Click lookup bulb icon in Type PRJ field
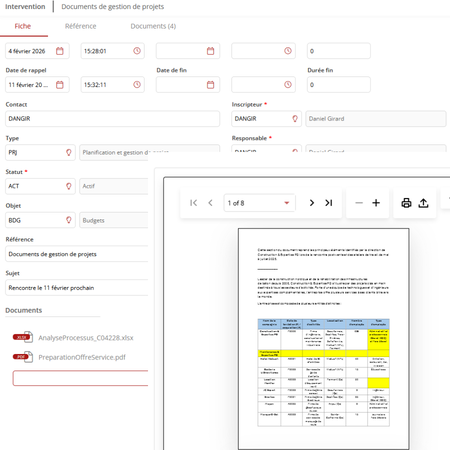The image size is (450, 450). pos(69,152)
